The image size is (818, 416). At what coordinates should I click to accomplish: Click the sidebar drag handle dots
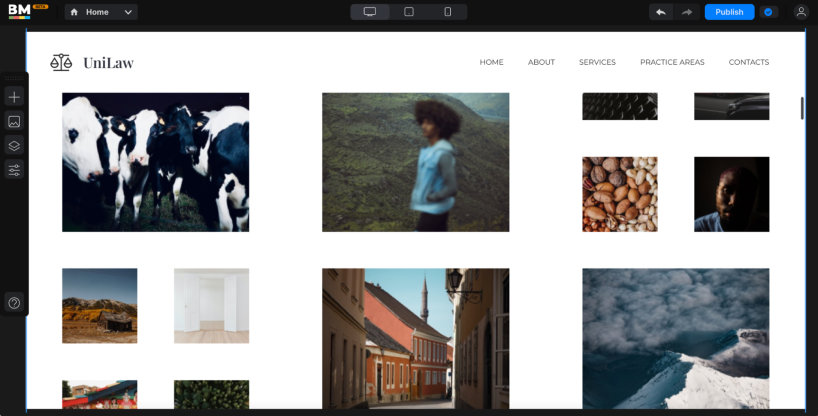14,78
